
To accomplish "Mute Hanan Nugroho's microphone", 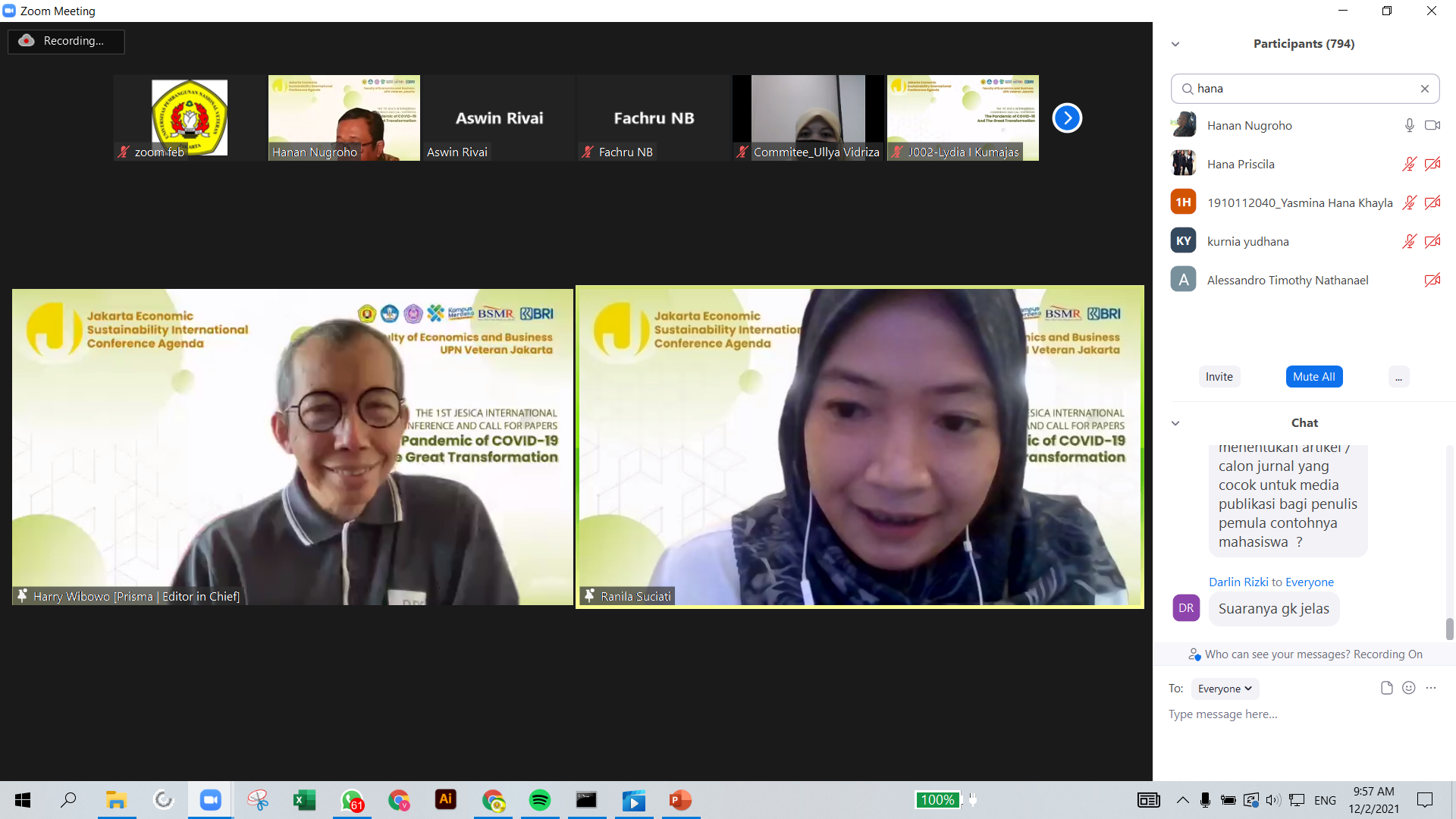I will [x=1409, y=126].
